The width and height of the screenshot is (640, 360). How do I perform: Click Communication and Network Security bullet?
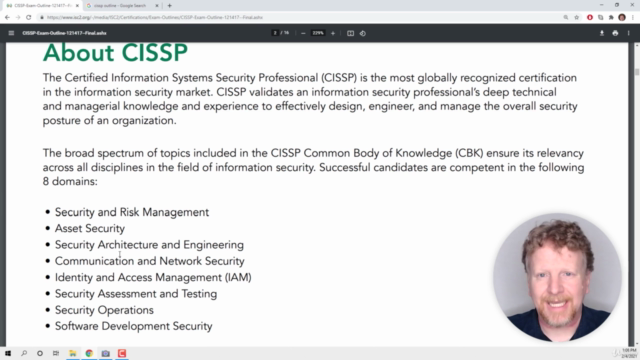(150, 261)
